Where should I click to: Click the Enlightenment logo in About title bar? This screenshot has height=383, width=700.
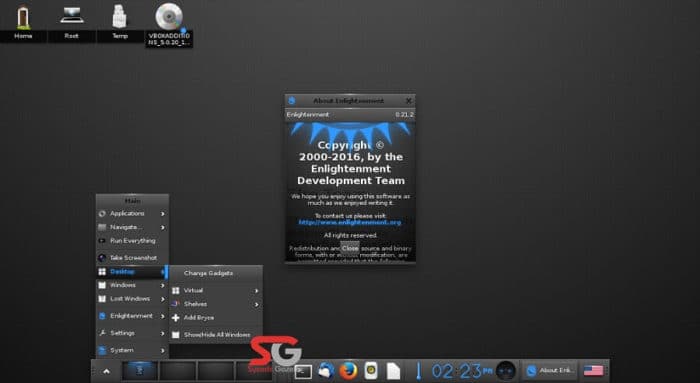[292, 100]
